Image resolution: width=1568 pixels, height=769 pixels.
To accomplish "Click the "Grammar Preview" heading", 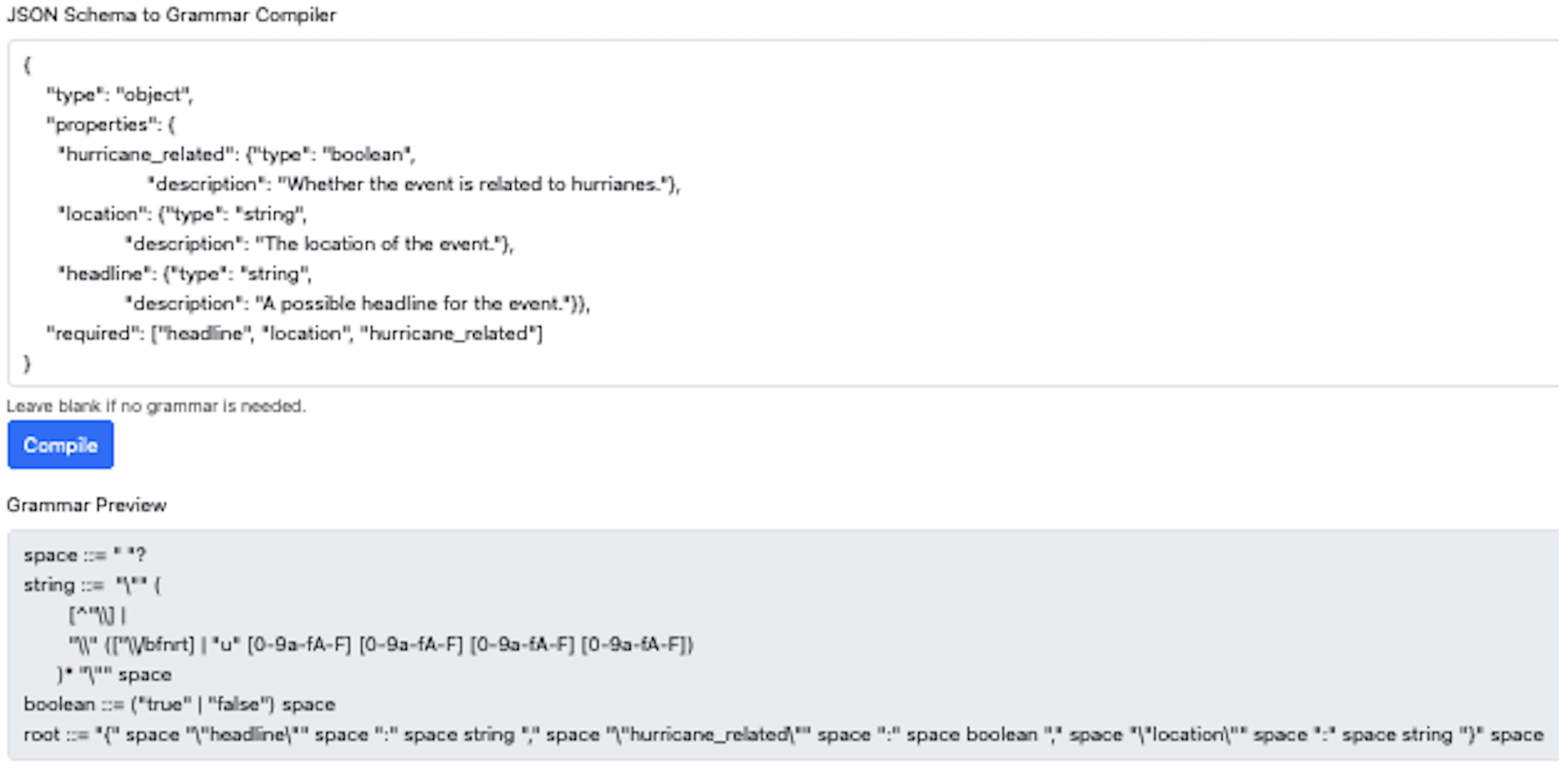I will pyautogui.click(x=86, y=505).
